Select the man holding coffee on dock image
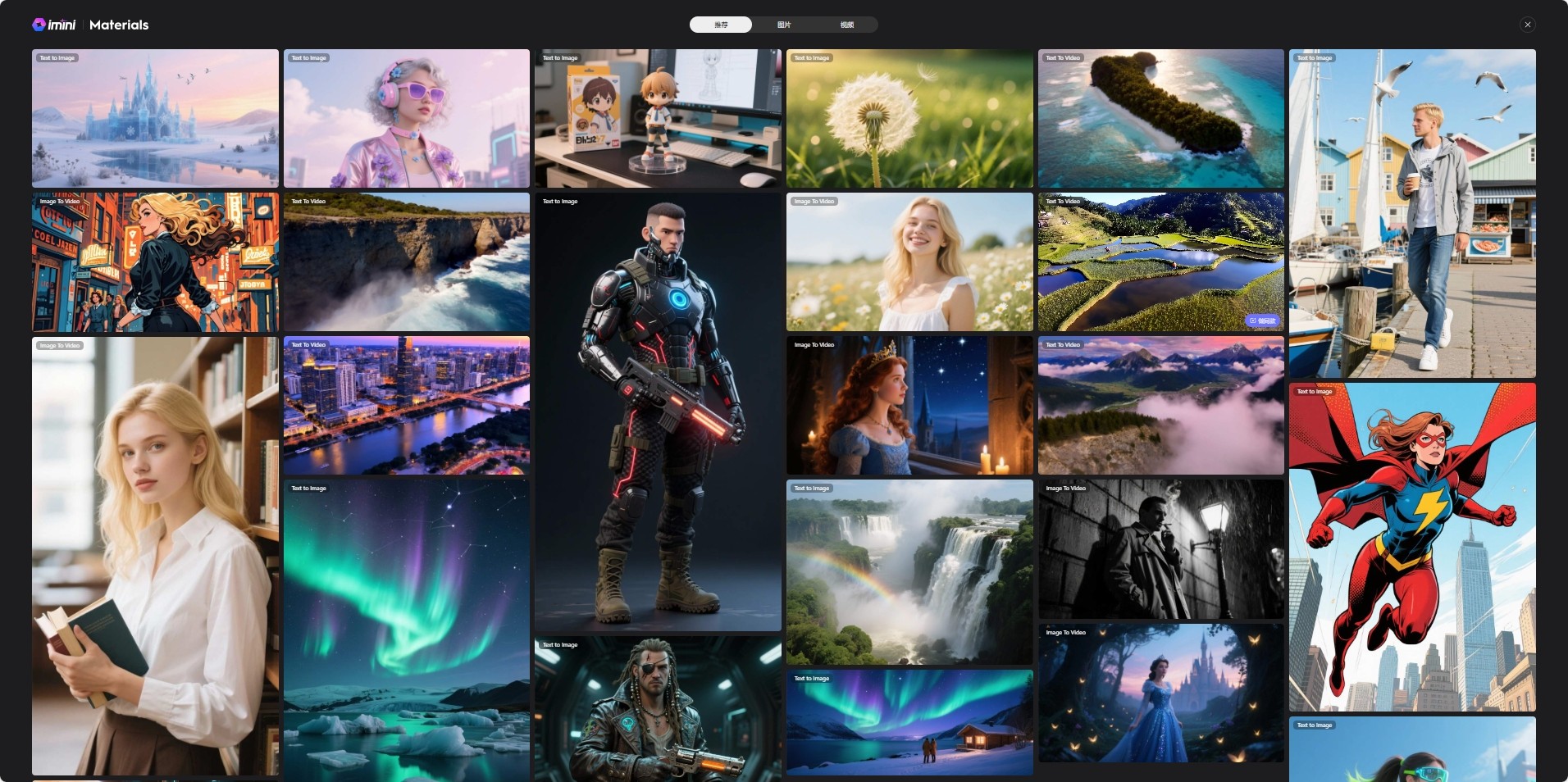 pos(1412,213)
